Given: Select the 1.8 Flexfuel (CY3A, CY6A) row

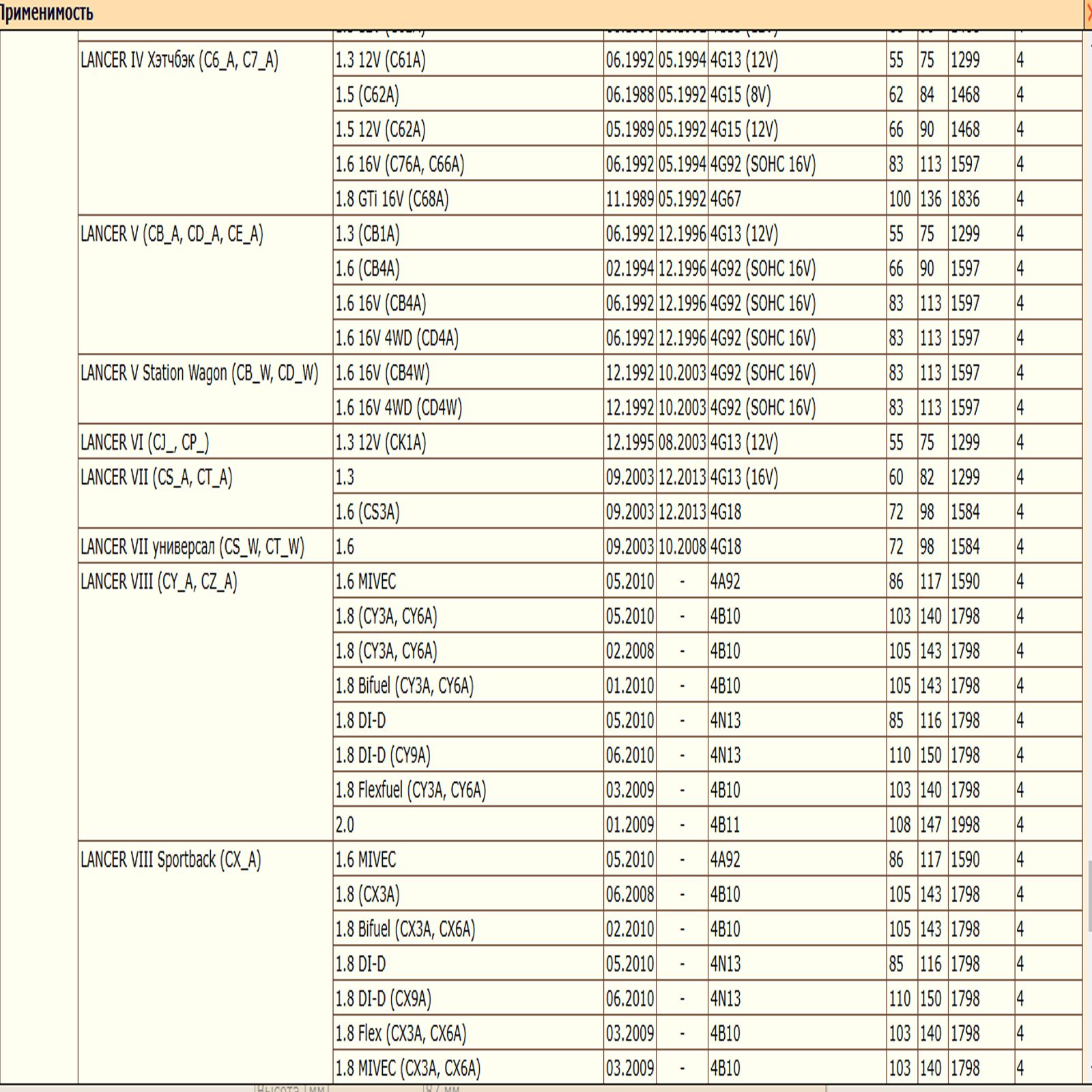Looking at the screenshot, I should point(410,790).
